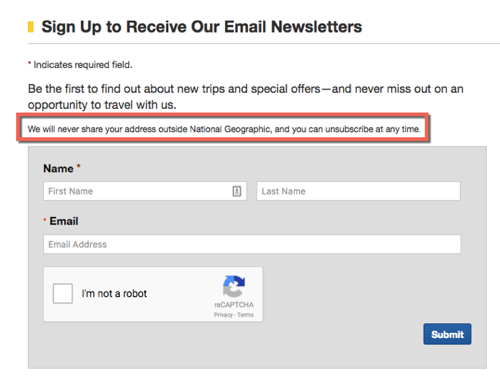
Task: Click the new trips and special offers paragraph
Action: 246,97
